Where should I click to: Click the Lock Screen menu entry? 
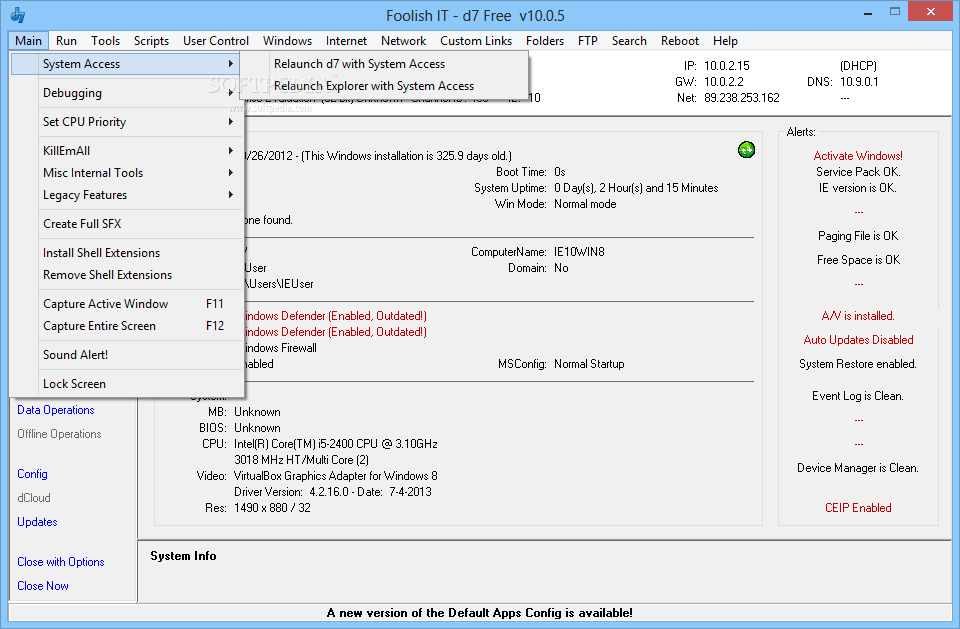[x=127, y=383]
